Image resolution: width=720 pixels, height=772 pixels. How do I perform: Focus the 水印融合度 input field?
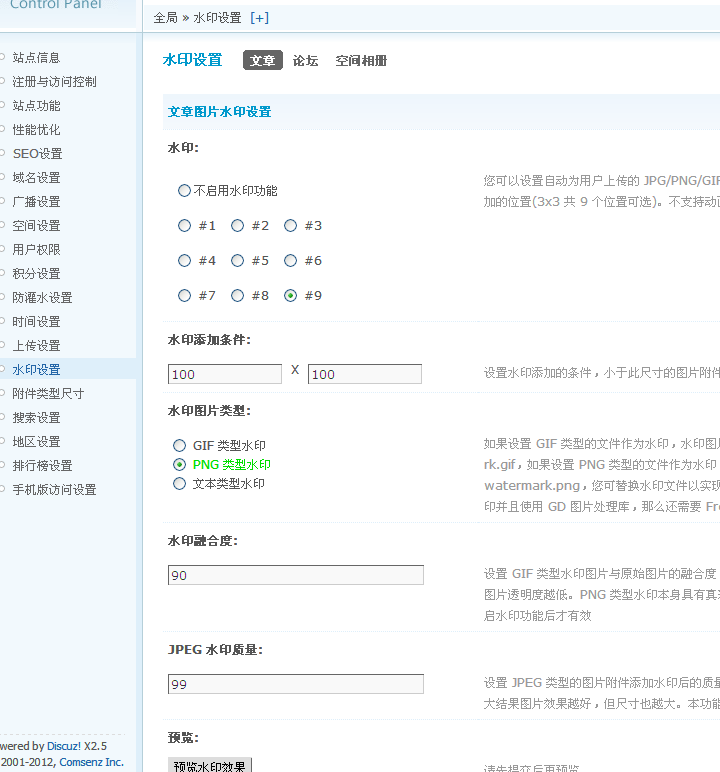295,575
